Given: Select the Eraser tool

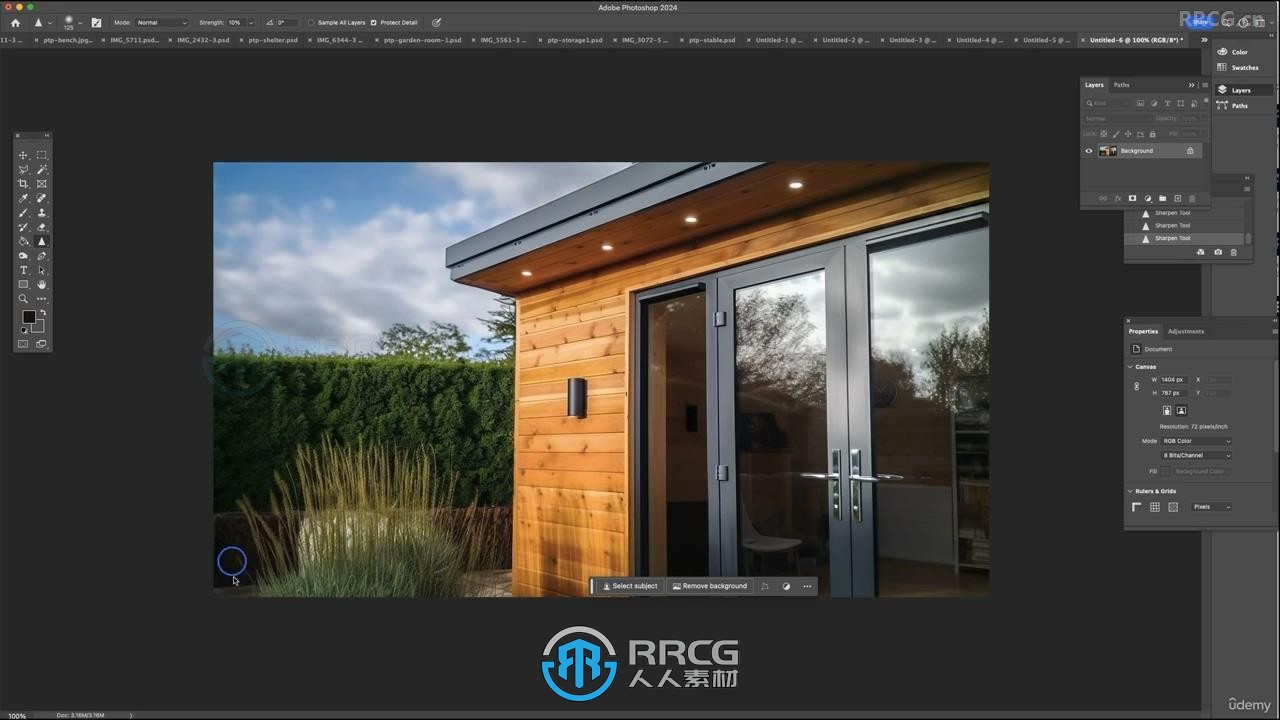Looking at the screenshot, I should click(41, 227).
